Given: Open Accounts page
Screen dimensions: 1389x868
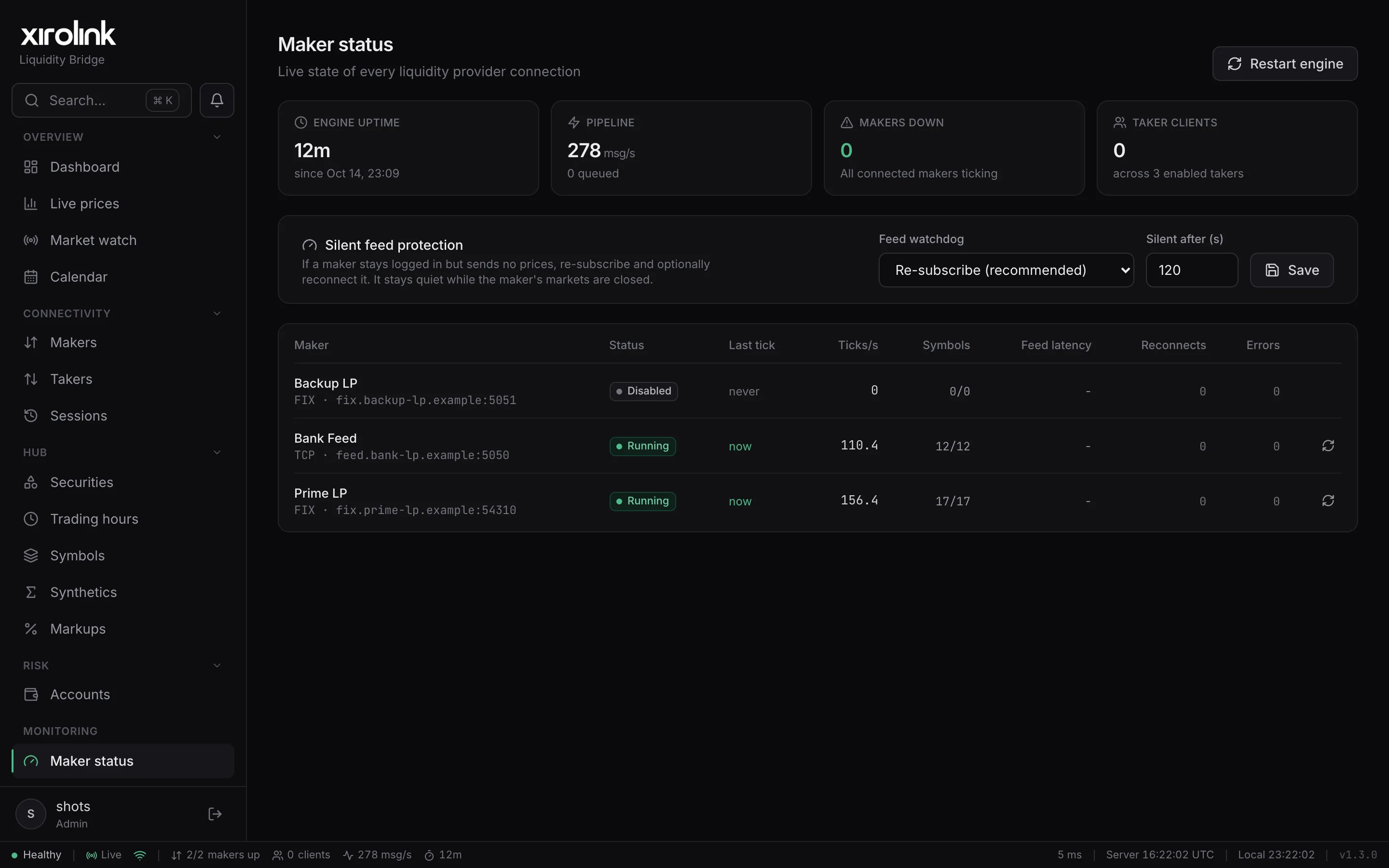Looking at the screenshot, I should click(123, 694).
